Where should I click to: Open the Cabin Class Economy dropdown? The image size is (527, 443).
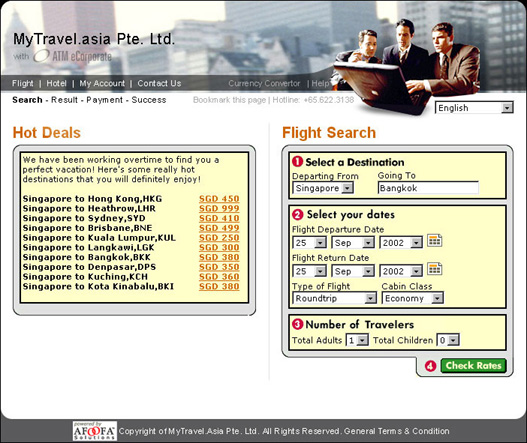tap(413, 298)
